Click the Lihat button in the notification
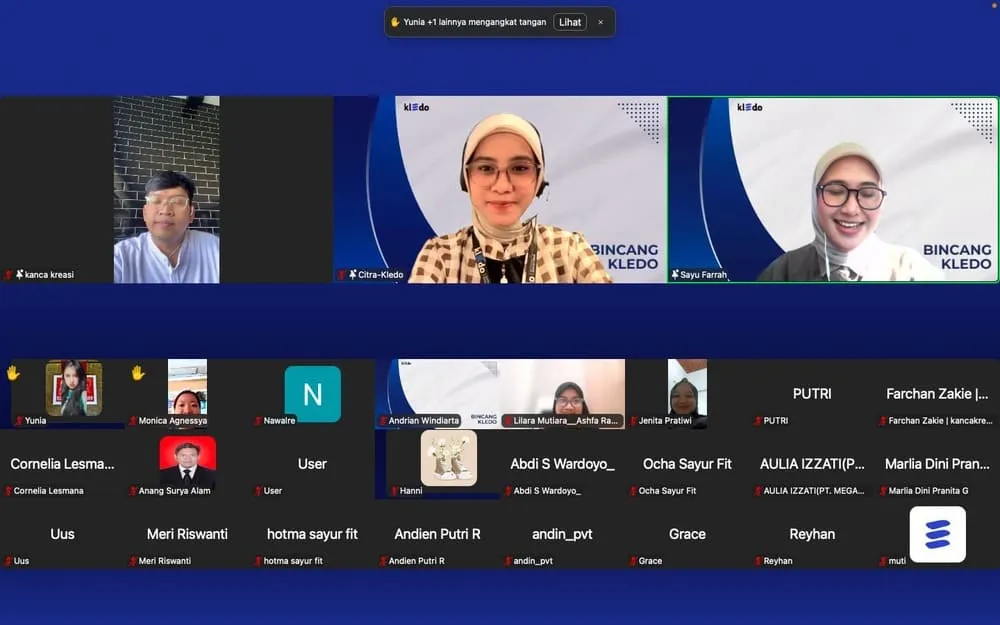Image resolution: width=1000 pixels, height=625 pixels. coord(570,22)
